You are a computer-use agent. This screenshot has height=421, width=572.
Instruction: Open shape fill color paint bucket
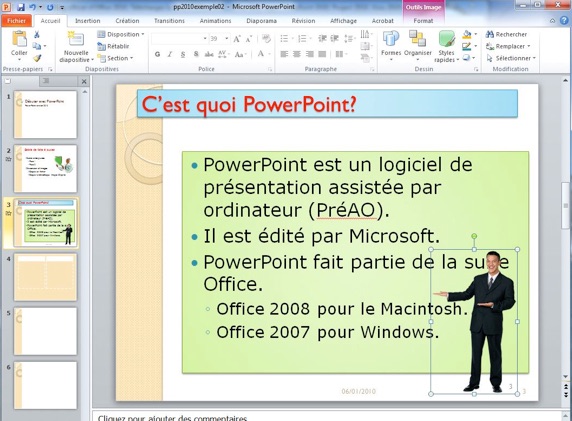click(x=467, y=35)
